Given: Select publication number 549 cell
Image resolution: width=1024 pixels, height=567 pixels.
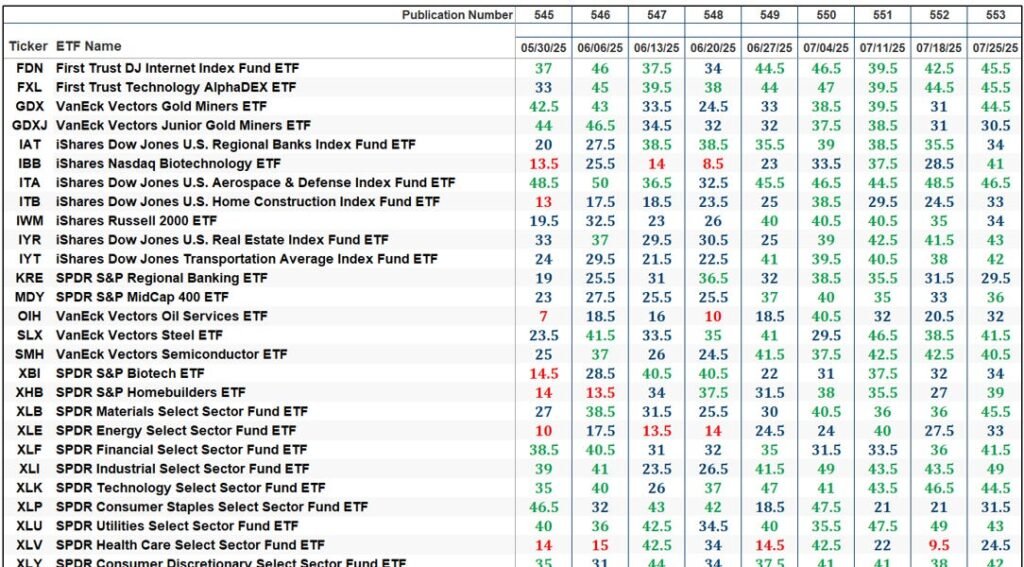Looking at the screenshot, I should click(769, 15).
